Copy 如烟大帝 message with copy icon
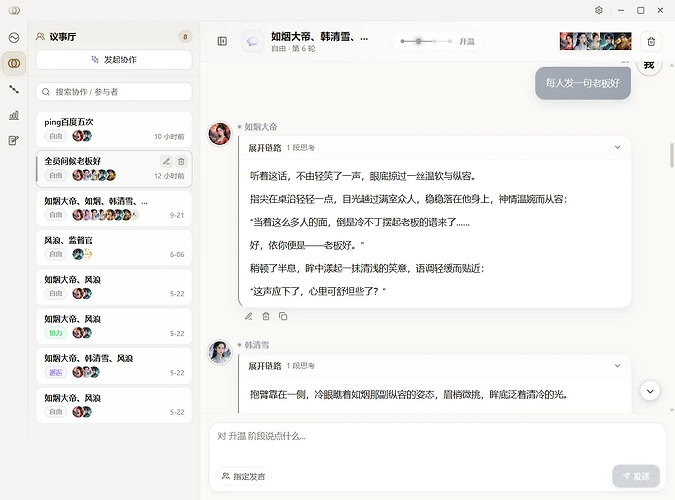 (x=283, y=317)
